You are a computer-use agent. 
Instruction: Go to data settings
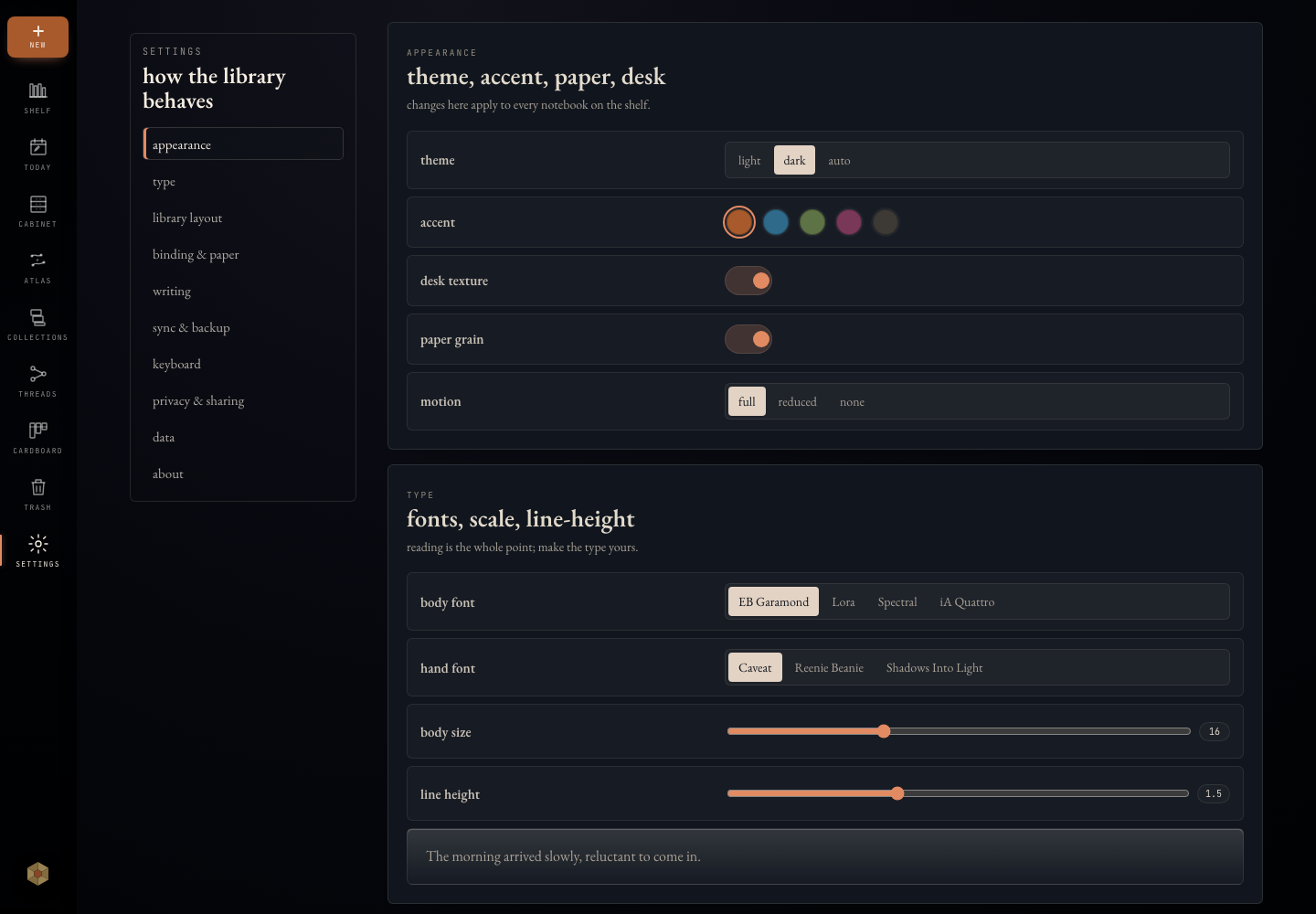(243, 437)
